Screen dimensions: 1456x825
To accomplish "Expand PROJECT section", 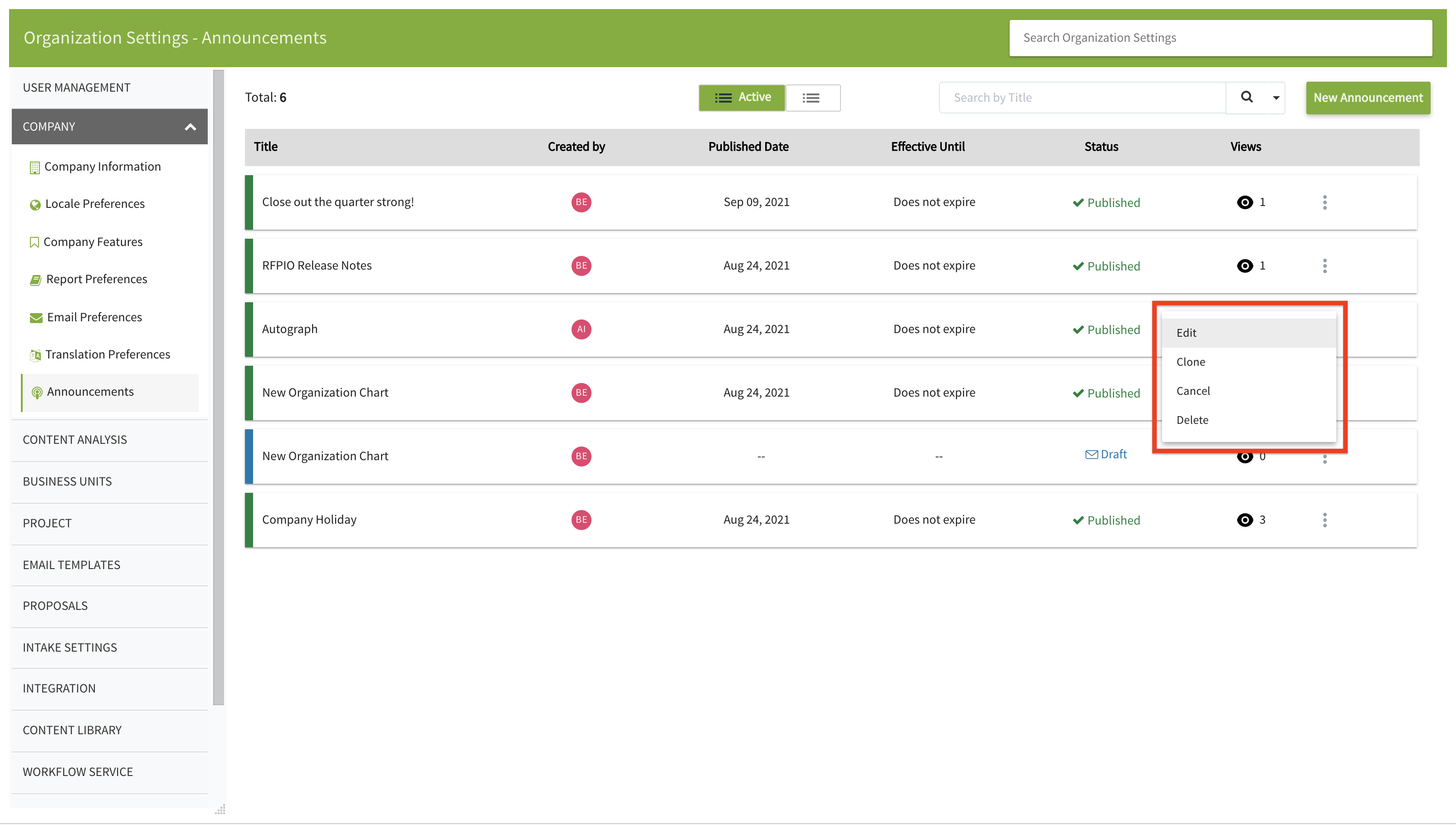I will click(109, 523).
